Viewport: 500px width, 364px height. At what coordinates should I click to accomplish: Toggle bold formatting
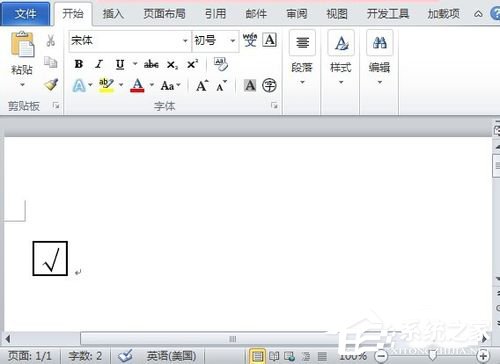(x=79, y=64)
